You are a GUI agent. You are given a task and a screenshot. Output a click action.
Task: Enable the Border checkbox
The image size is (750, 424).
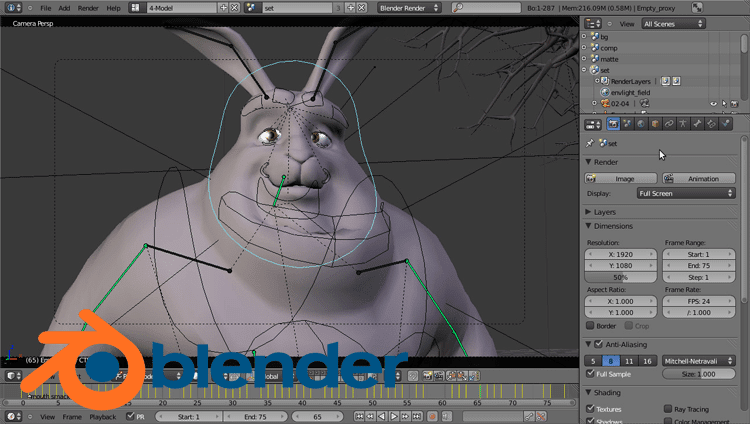pos(590,326)
